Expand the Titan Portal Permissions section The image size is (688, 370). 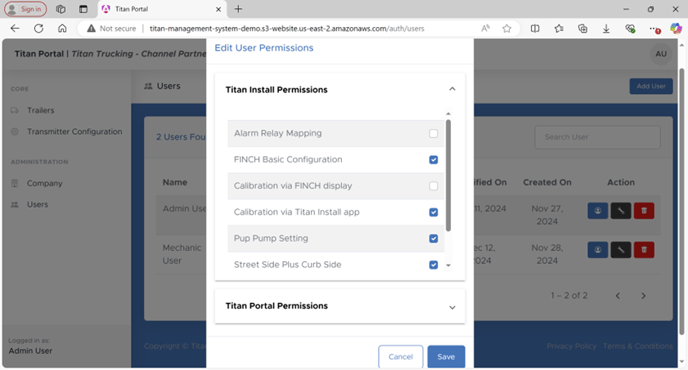pos(452,307)
